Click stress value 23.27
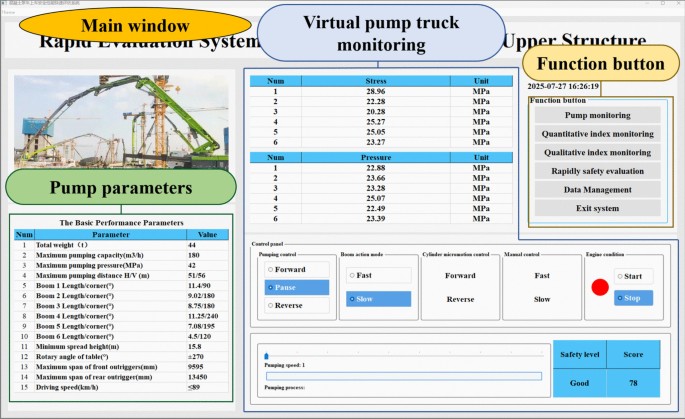The image size is (685, 419). point(376,142)
